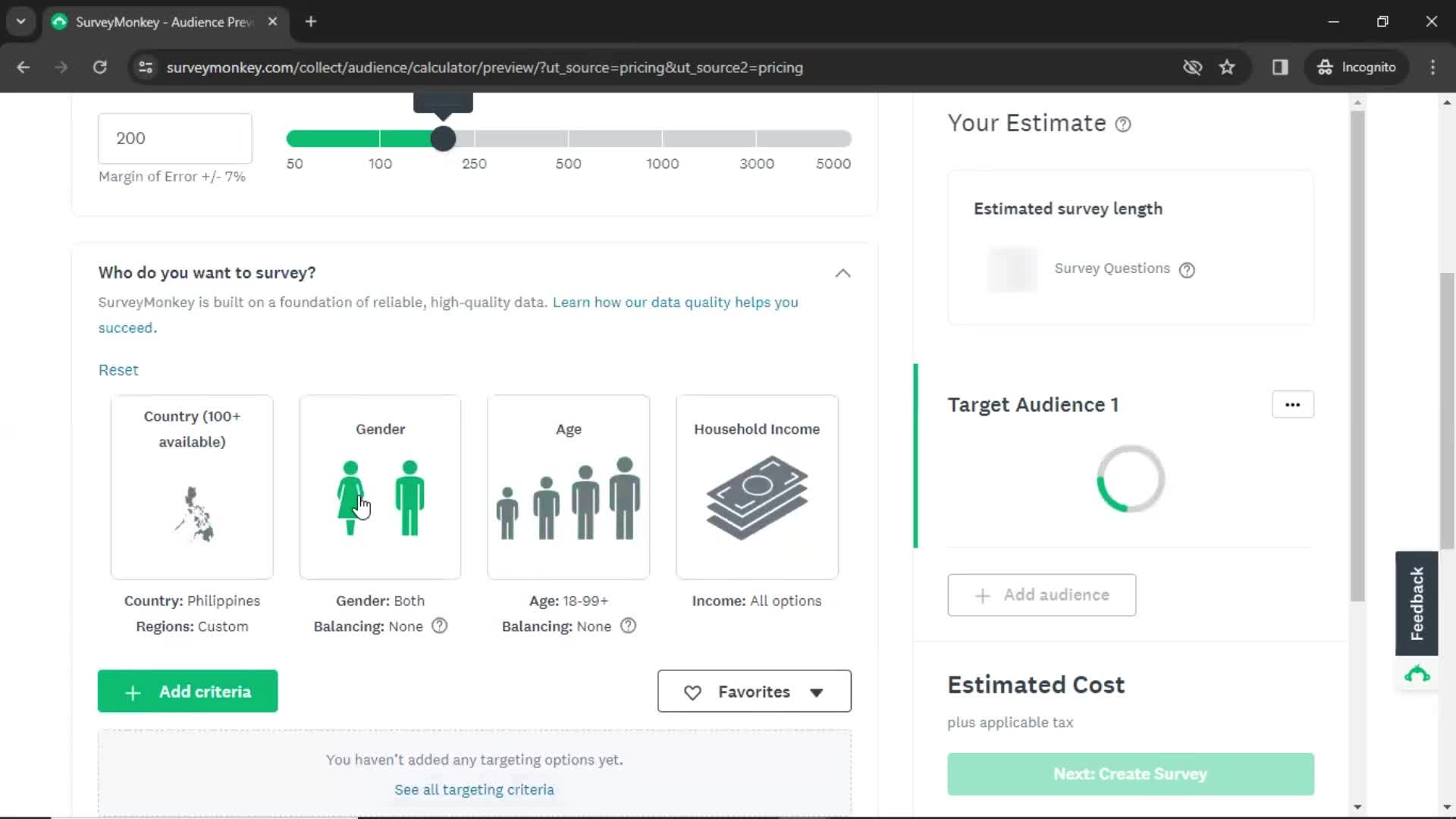
Task: Expand the Favorites dropdown menu
Action: [816, 691]
